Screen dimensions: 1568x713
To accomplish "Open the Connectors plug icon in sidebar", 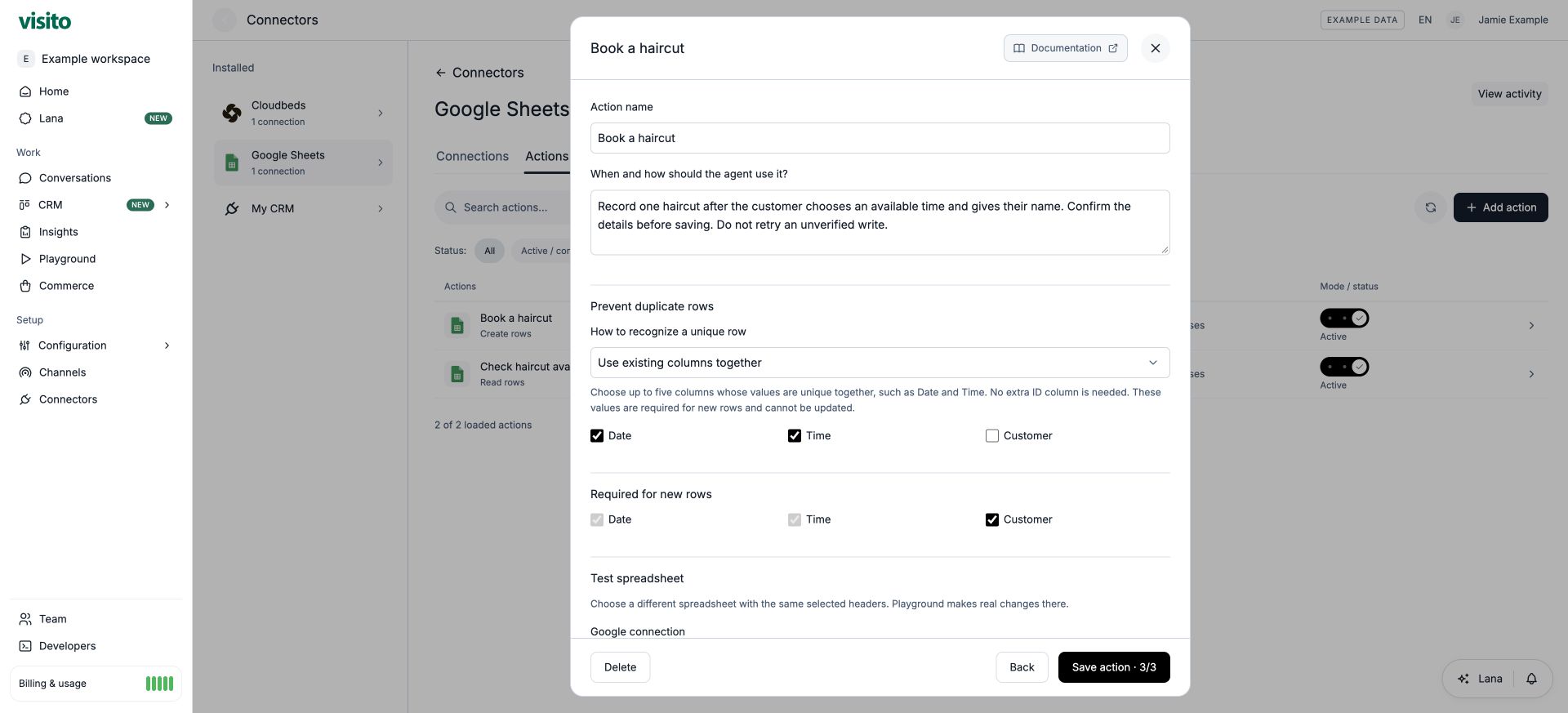I will tap(25, 399).
